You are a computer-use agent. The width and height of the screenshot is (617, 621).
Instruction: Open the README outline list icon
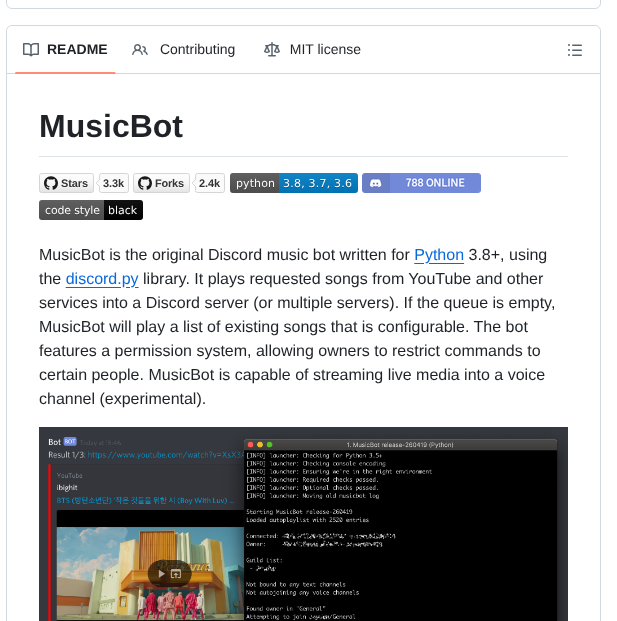point(575,50)
